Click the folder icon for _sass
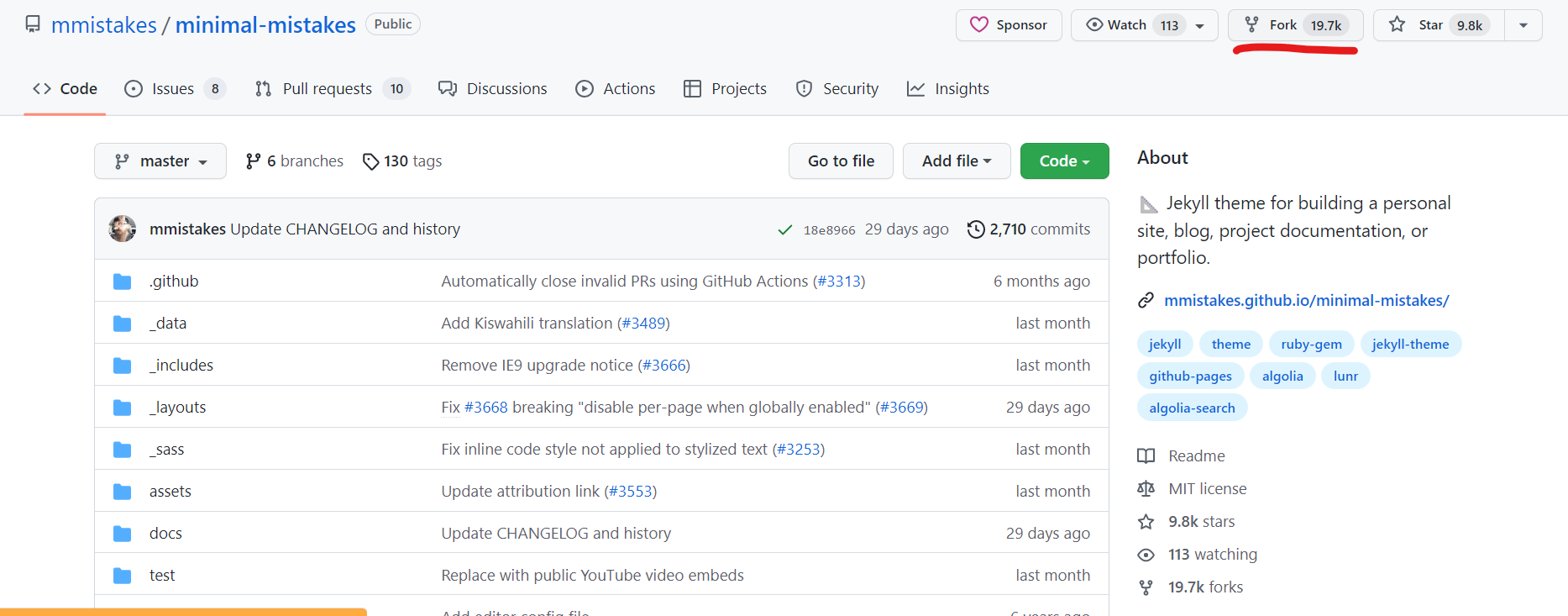The image size is (1568, 616). pos(123,450)
